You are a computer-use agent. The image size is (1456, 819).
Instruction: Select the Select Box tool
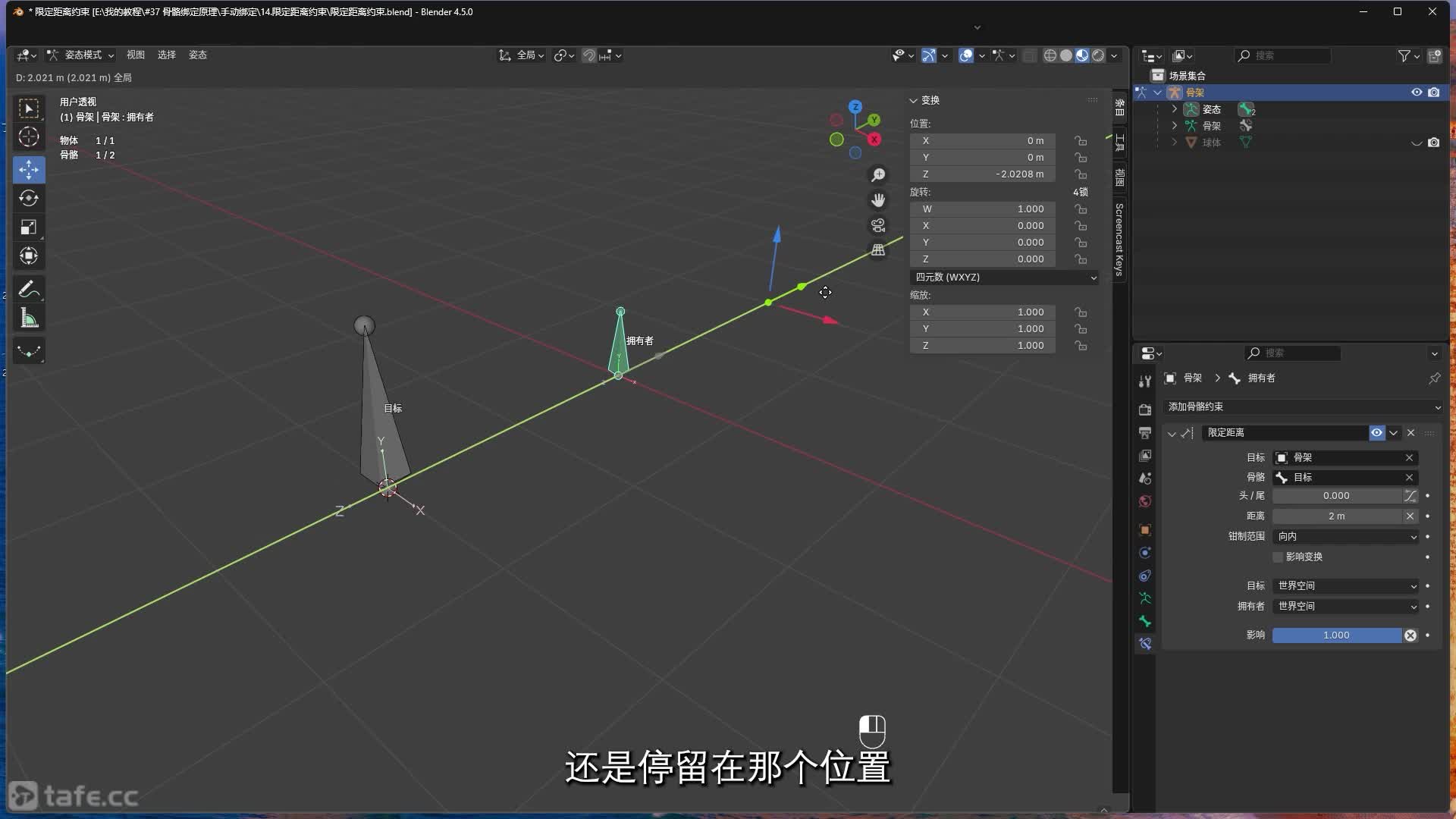point(29,108)
